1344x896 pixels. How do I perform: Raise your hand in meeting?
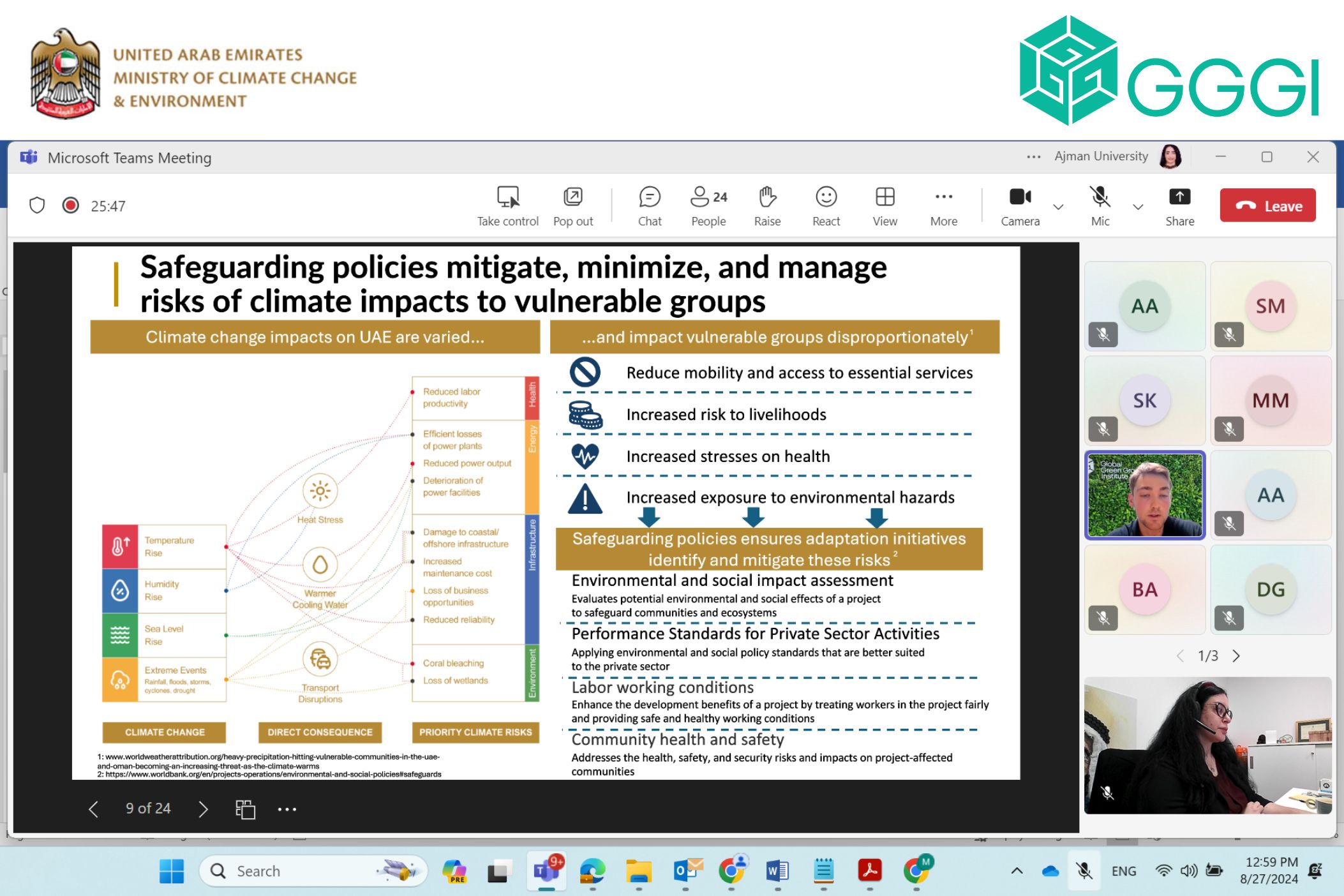766,197
